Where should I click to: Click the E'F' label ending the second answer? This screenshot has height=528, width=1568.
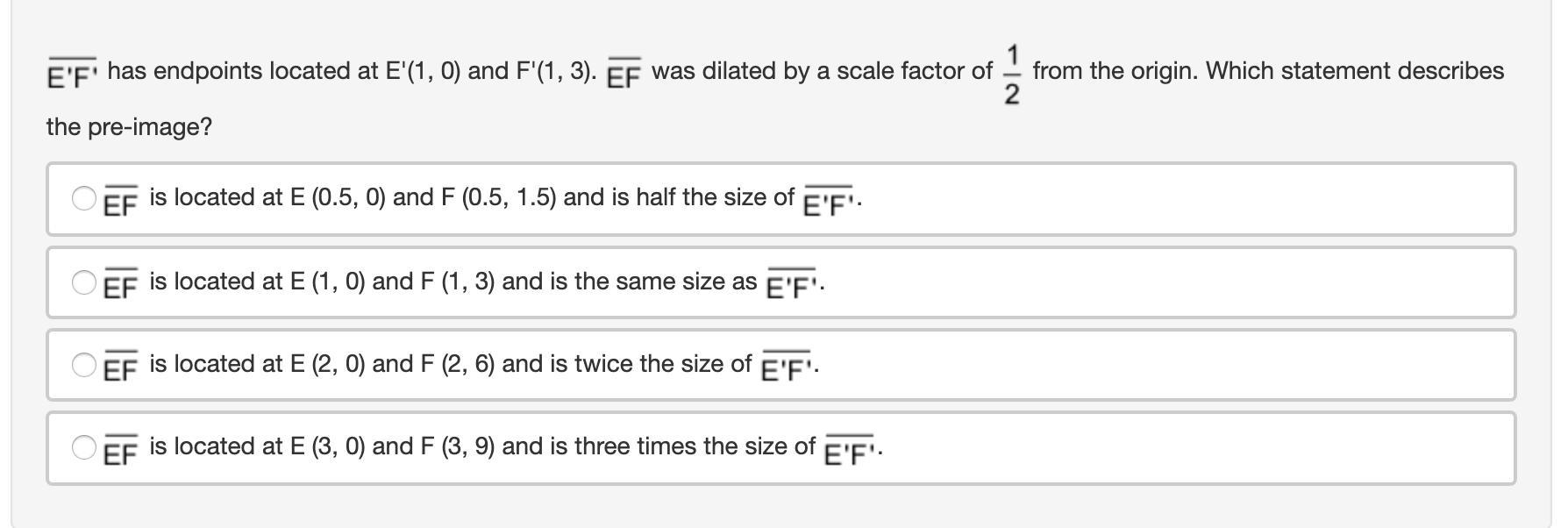tap(792, 287)
